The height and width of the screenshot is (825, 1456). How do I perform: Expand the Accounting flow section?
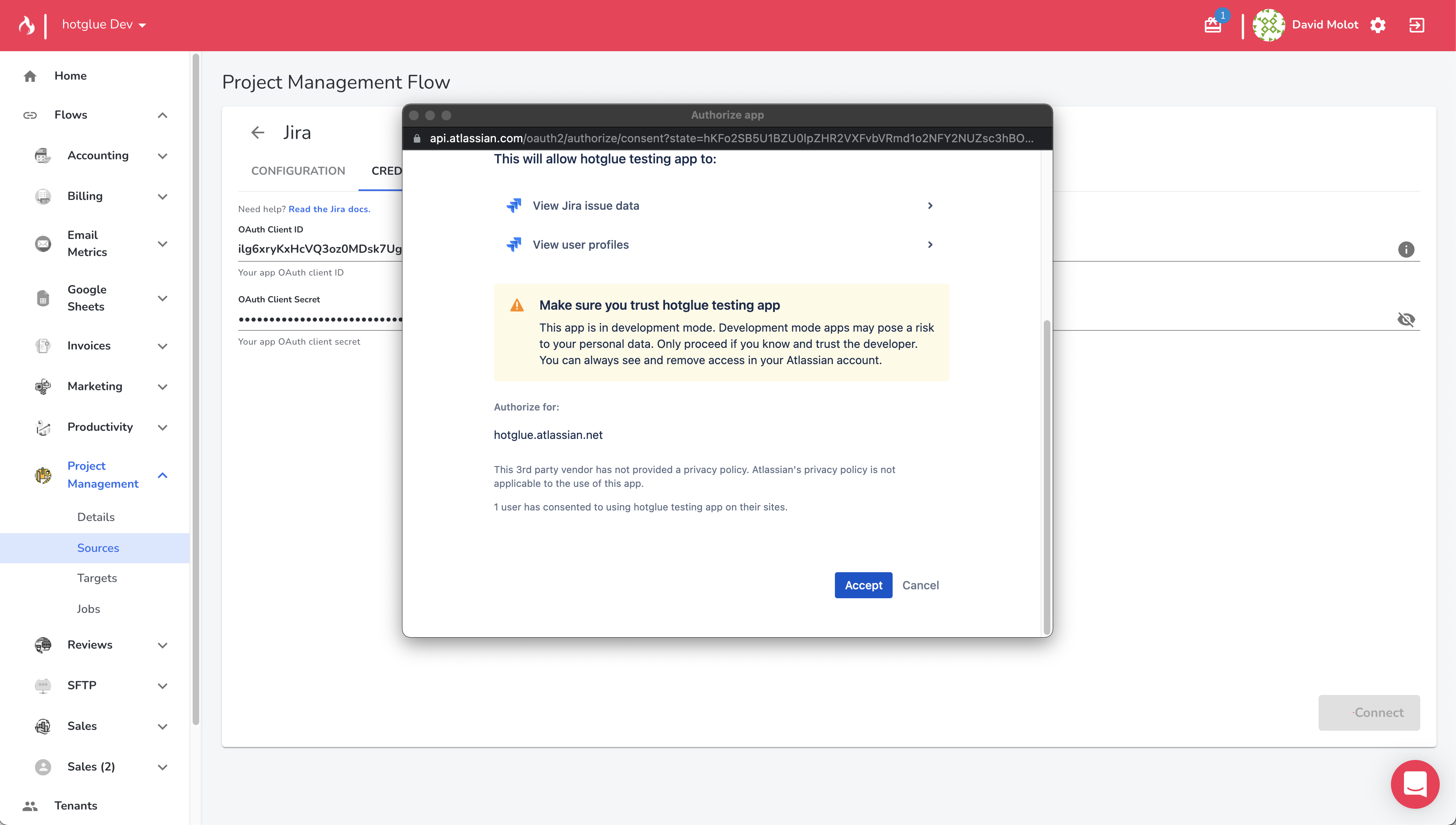(163, 156)
